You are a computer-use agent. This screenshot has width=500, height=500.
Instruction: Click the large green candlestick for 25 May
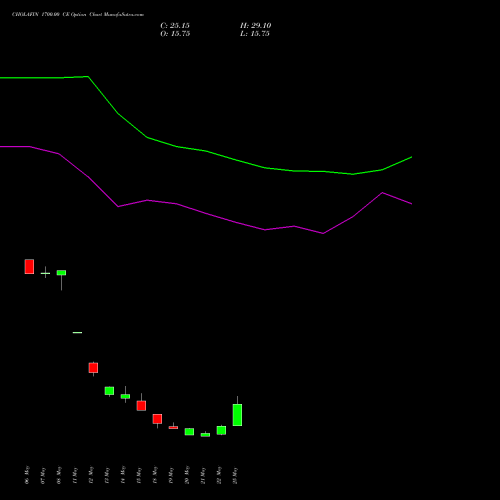click(x=237, y=415)
